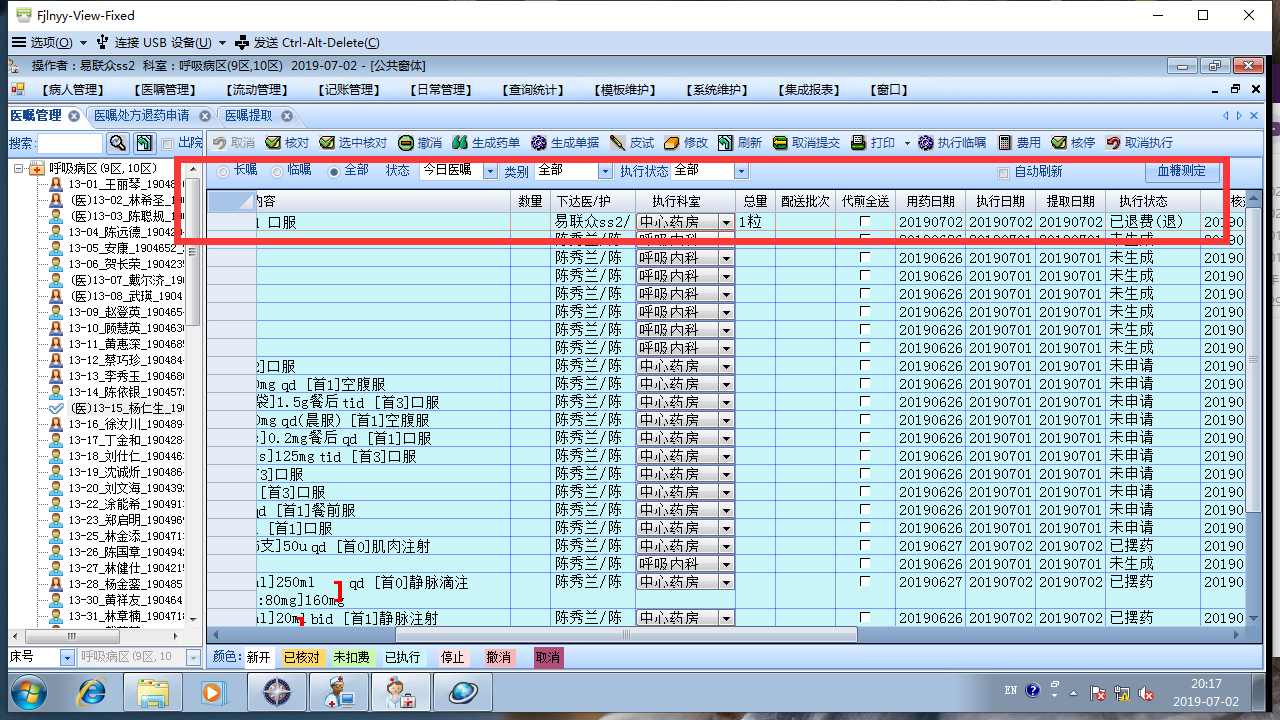Click the volume muted tray icon
Viewport: 1280px width, 720px height.
point(1147,693)
